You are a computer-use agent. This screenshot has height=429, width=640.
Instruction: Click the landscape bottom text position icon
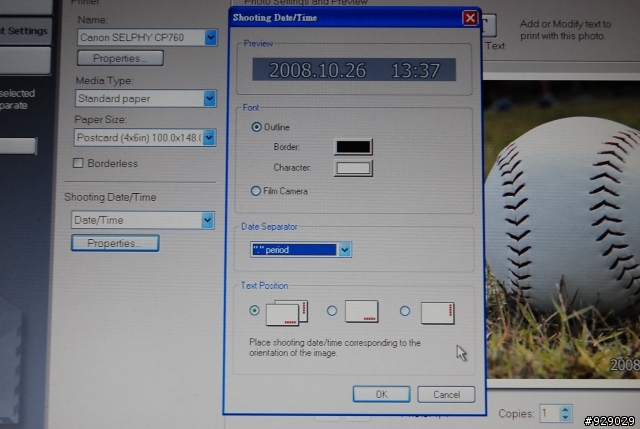click(x=362, y=311)
